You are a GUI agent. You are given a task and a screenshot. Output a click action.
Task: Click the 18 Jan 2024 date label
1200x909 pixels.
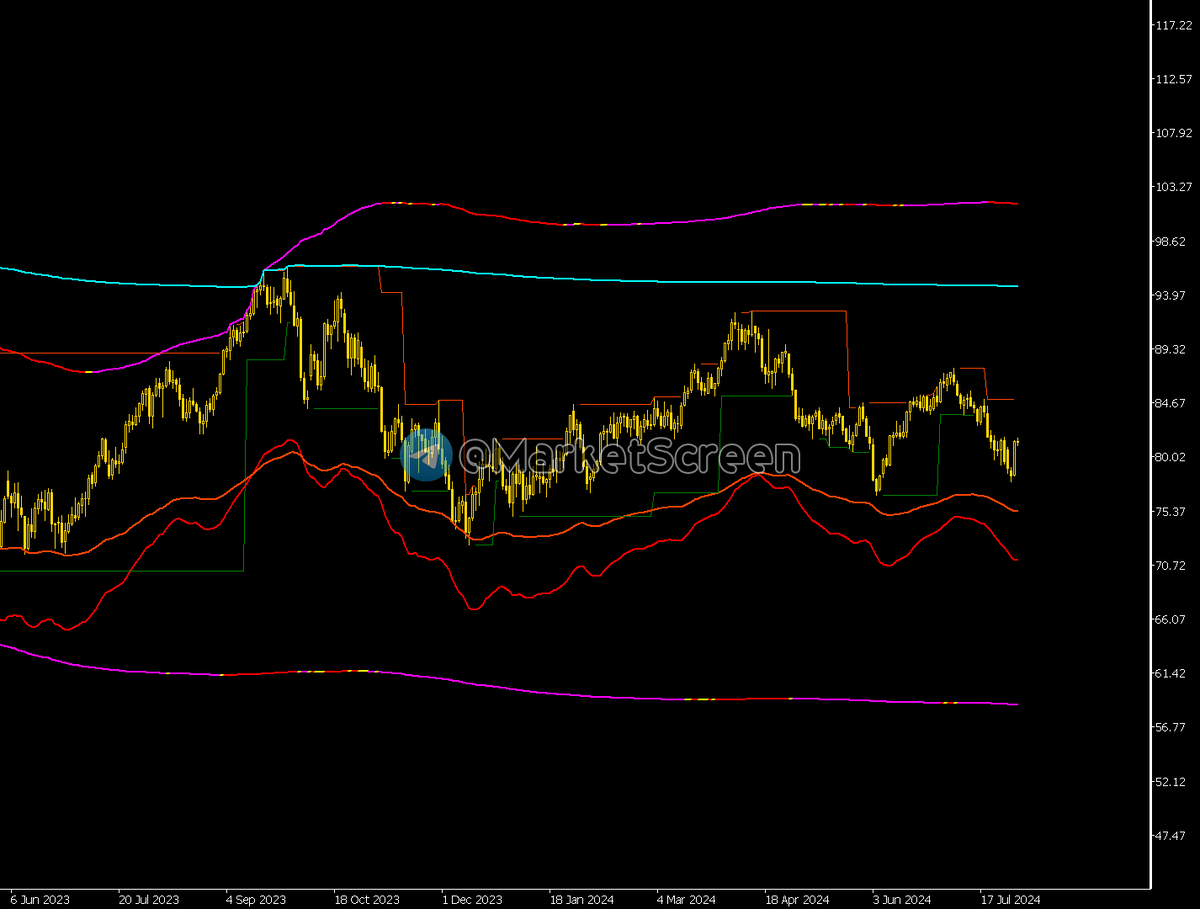582,899
